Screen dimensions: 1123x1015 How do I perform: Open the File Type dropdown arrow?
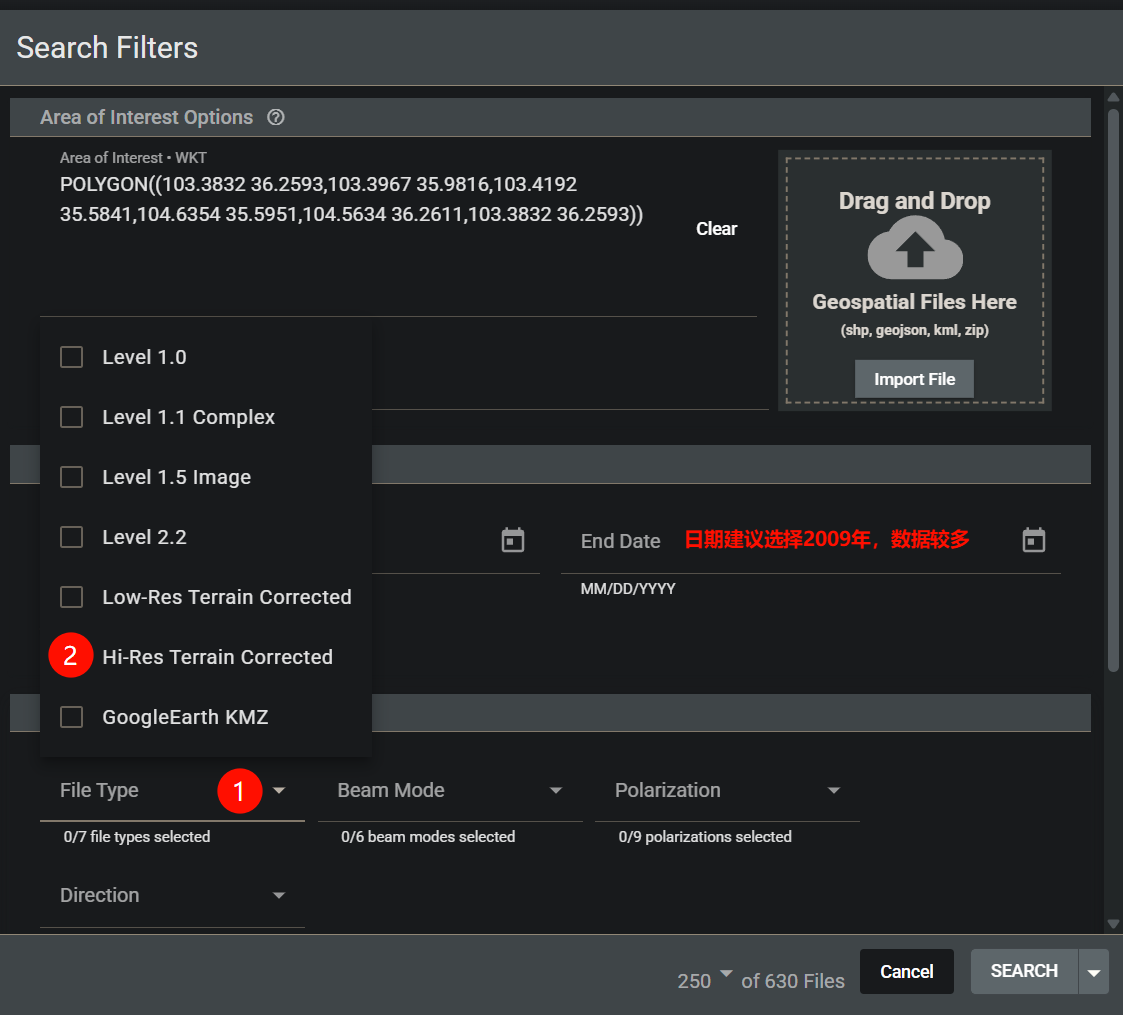point(279,791)
